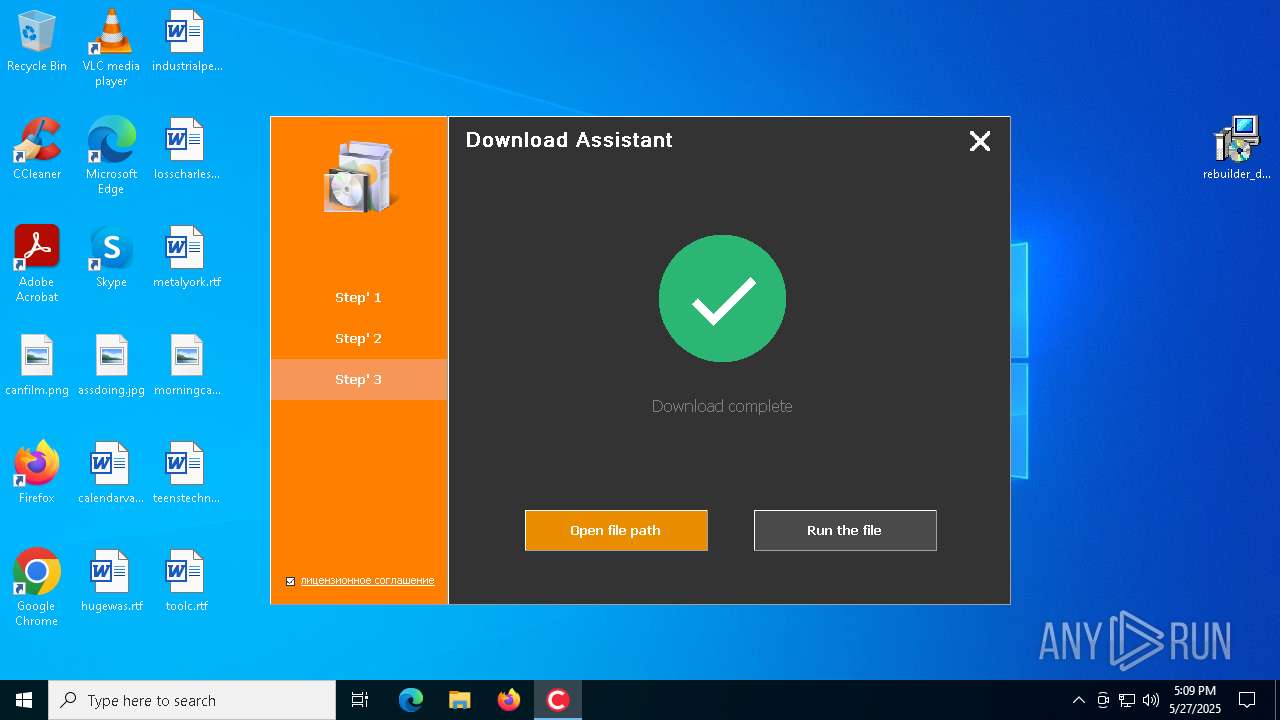The width and height of the screenshot is (1280, 720).
Task: Click the software box logo in Download Assistant
Action: [x=360, y=177]
